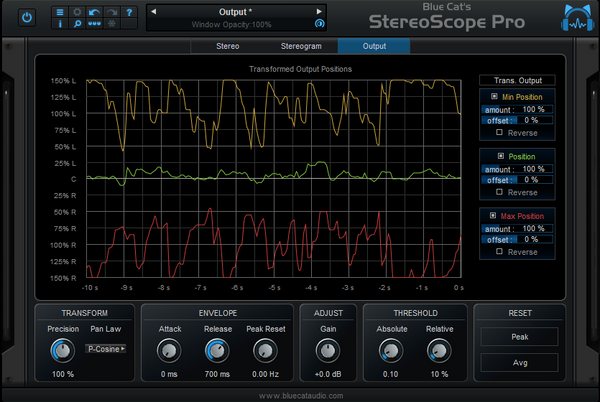Viewport: 600px width, 402px height.
Task: Click the three-dots icon in toolbar
Action: tap(94, 23)
